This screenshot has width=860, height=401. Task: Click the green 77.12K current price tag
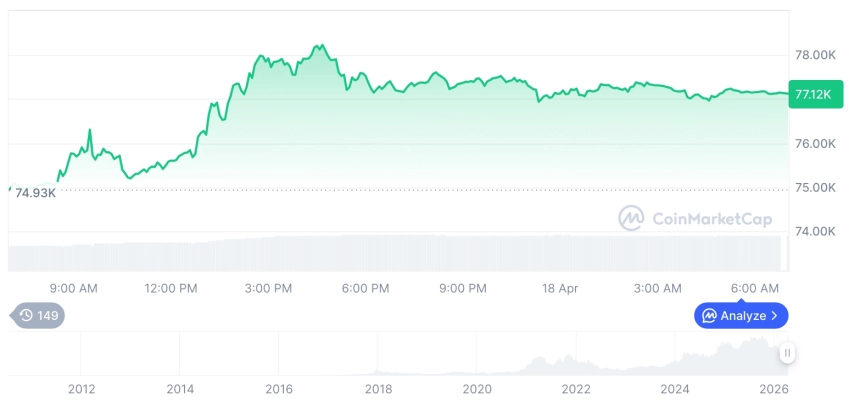coord(810,94)
